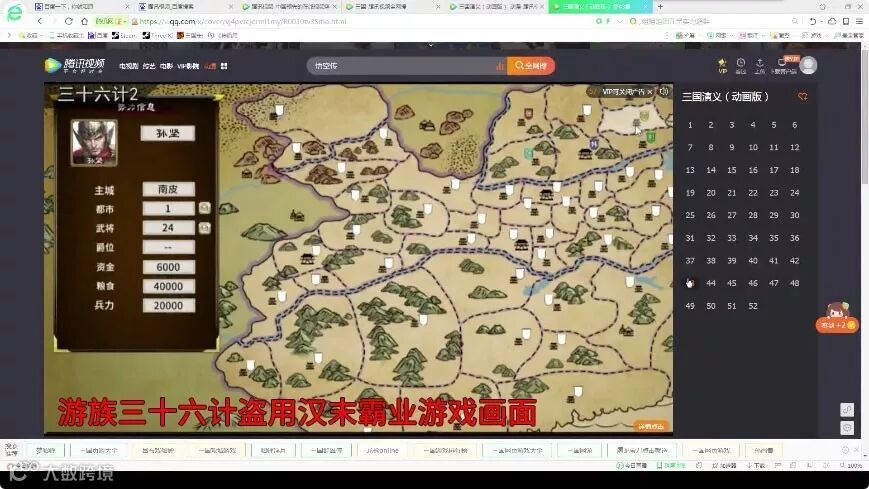Click the lower floating side tool icon

[x=847, y=428]
